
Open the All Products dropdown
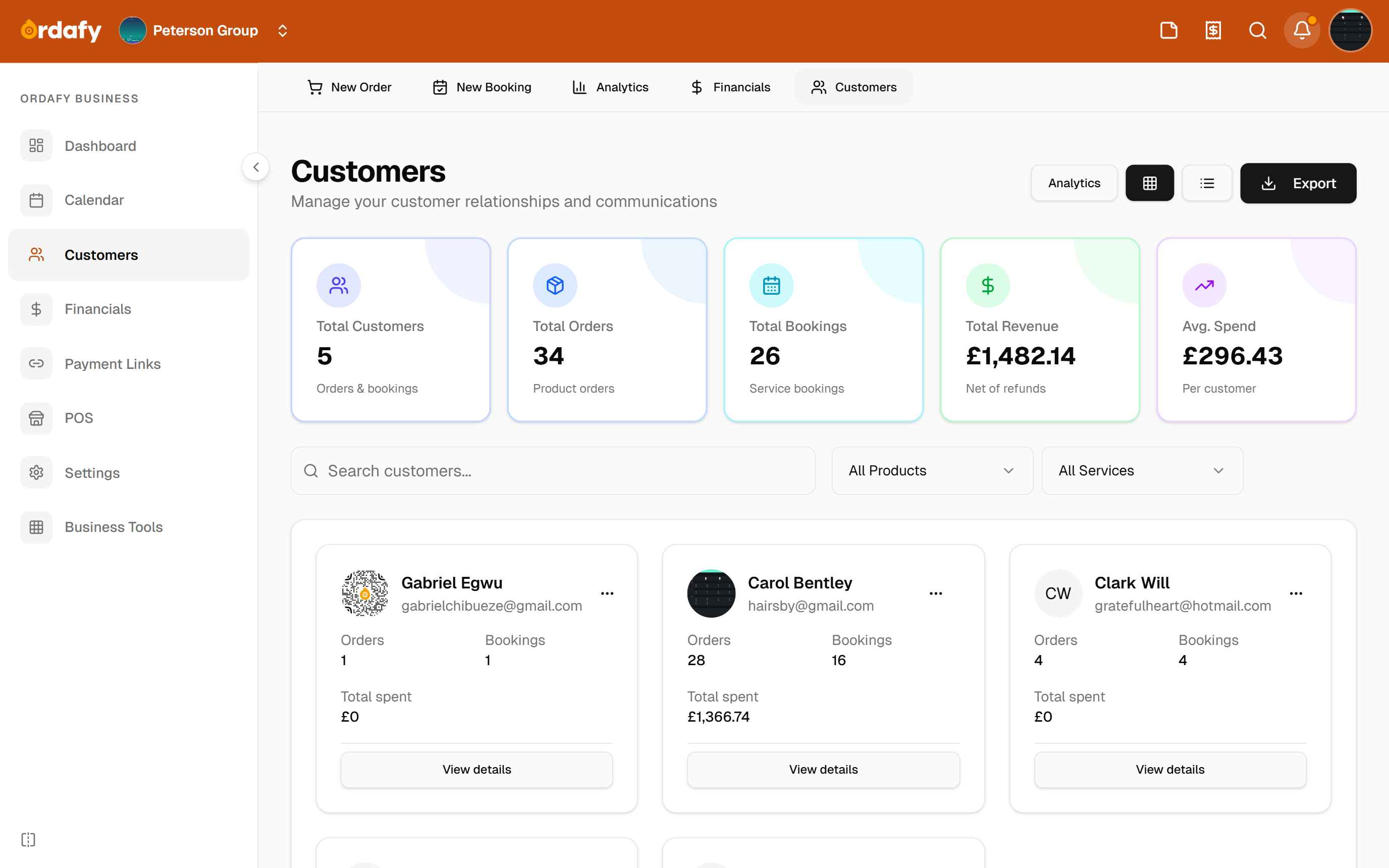pos(932,471)
